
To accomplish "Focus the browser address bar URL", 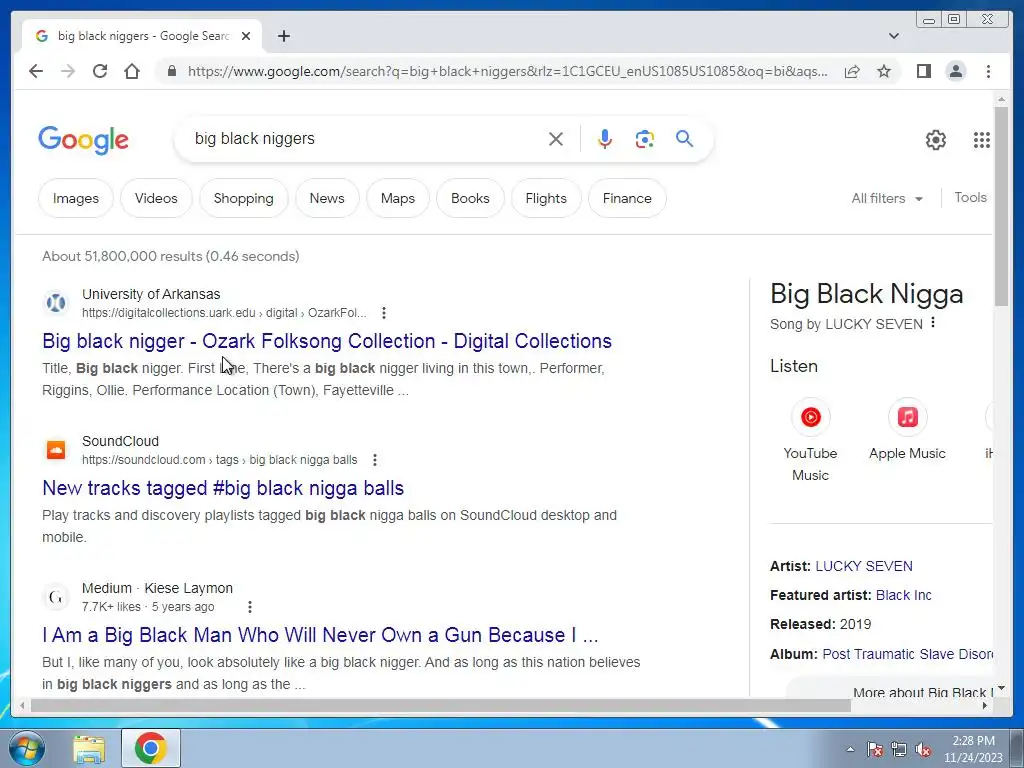I will click(508, 71).
